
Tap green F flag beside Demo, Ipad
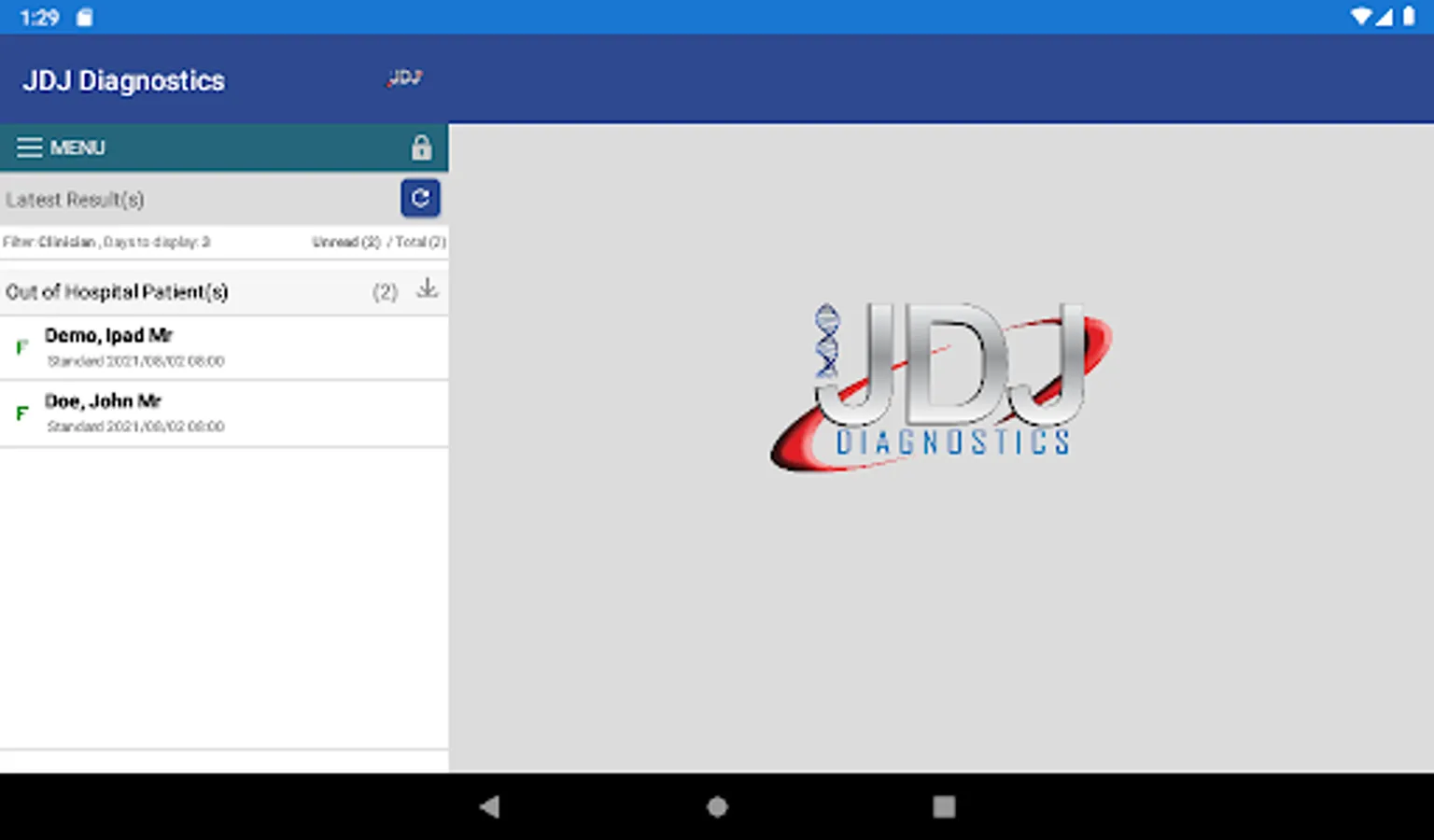22,347
